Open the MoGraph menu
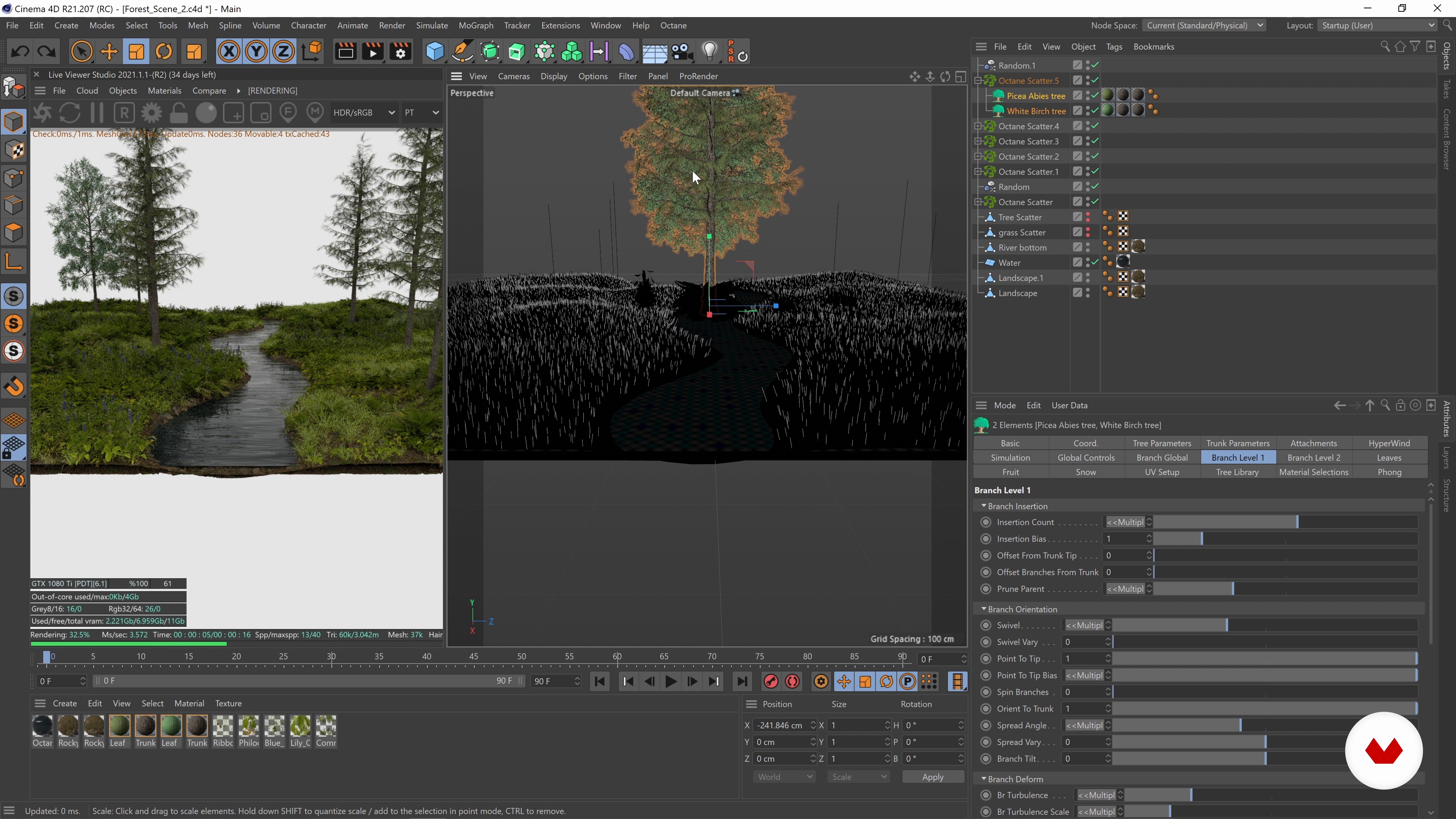1456x819 pixels. 476,25
